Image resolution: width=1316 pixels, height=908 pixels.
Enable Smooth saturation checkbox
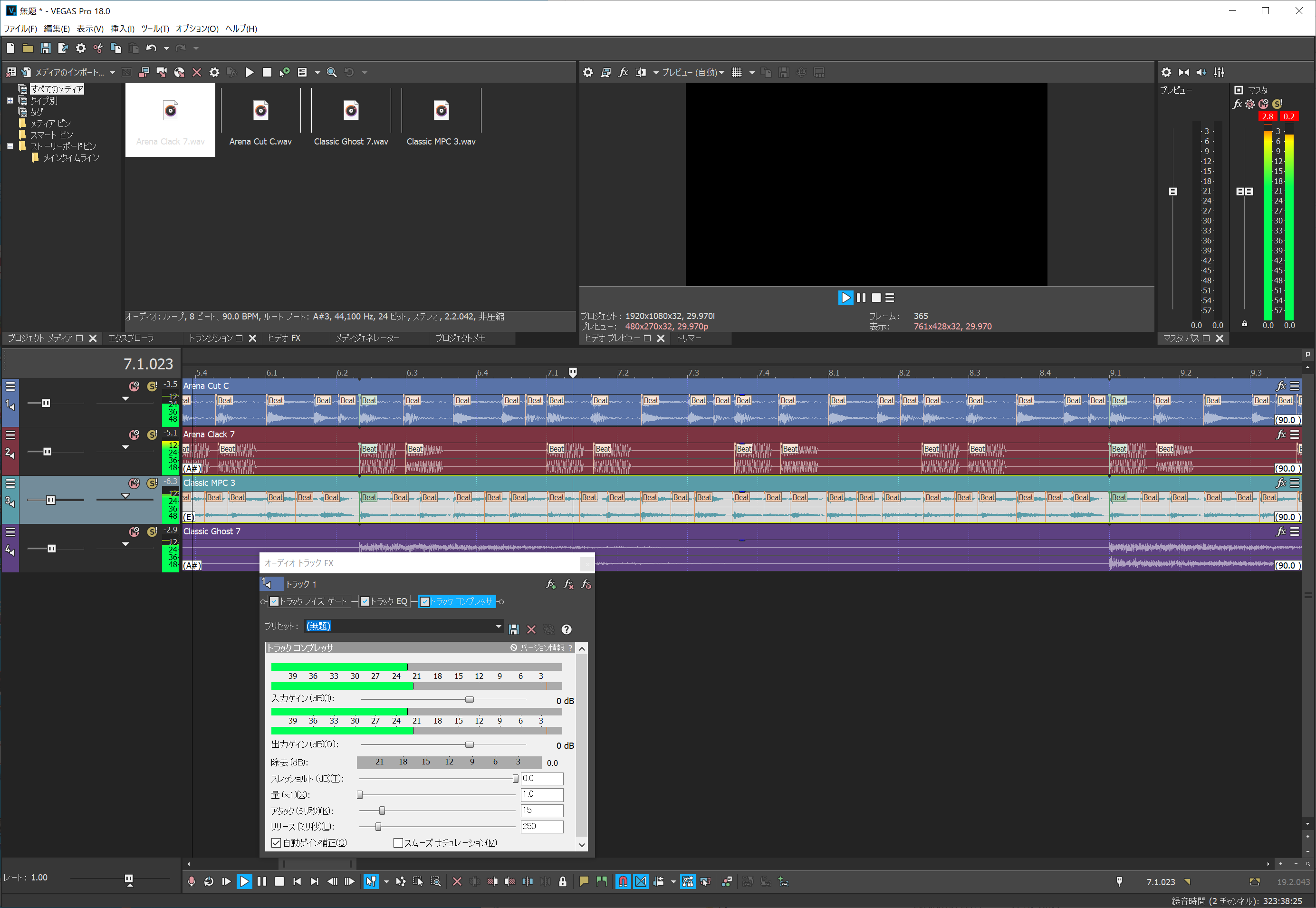(x=398, y=842)
